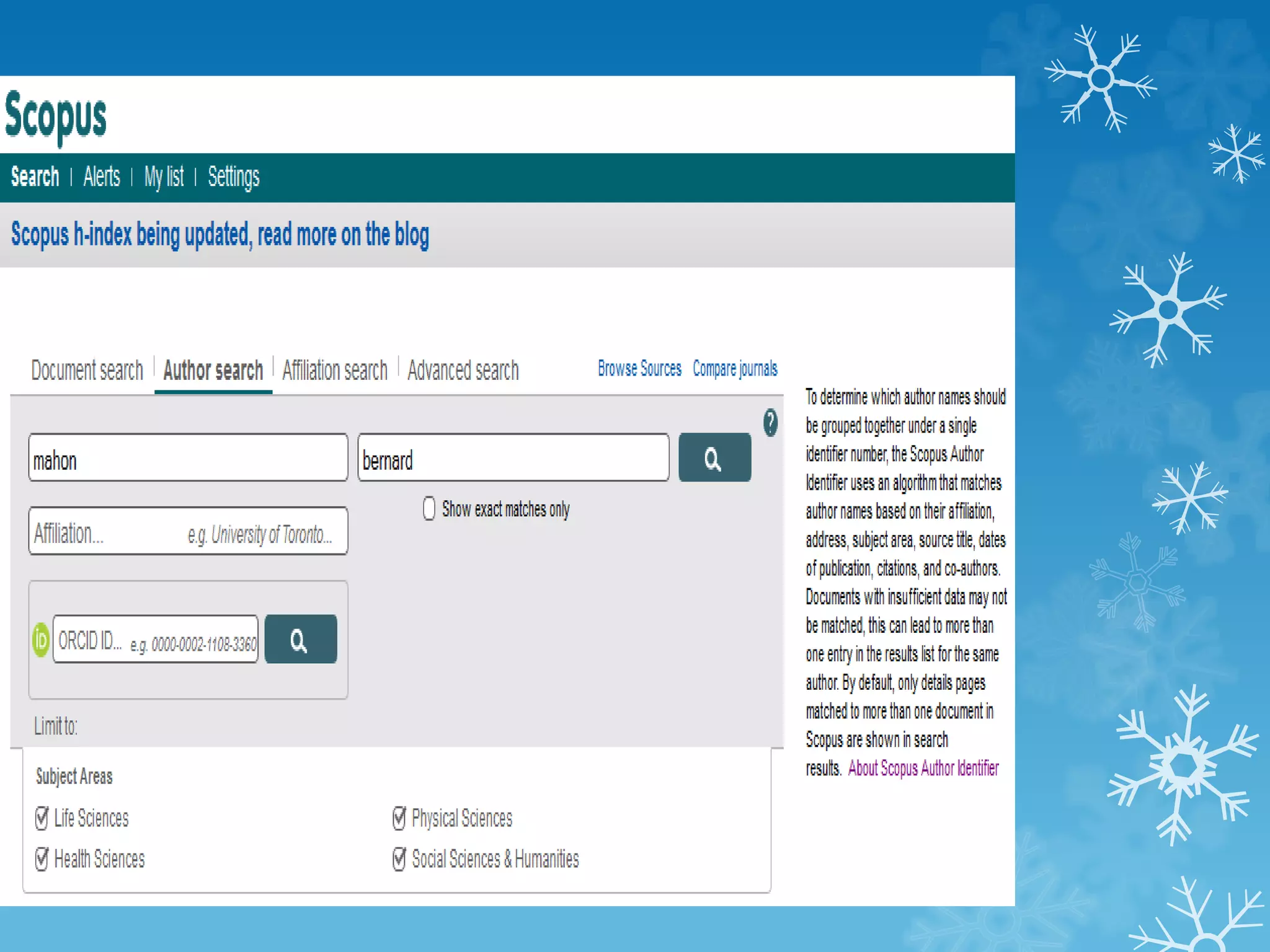Image resolution: width=1270 pixels, height=952 pixels.
Task: Click the author name search magnifier button
Action: [x=714, y=457]
